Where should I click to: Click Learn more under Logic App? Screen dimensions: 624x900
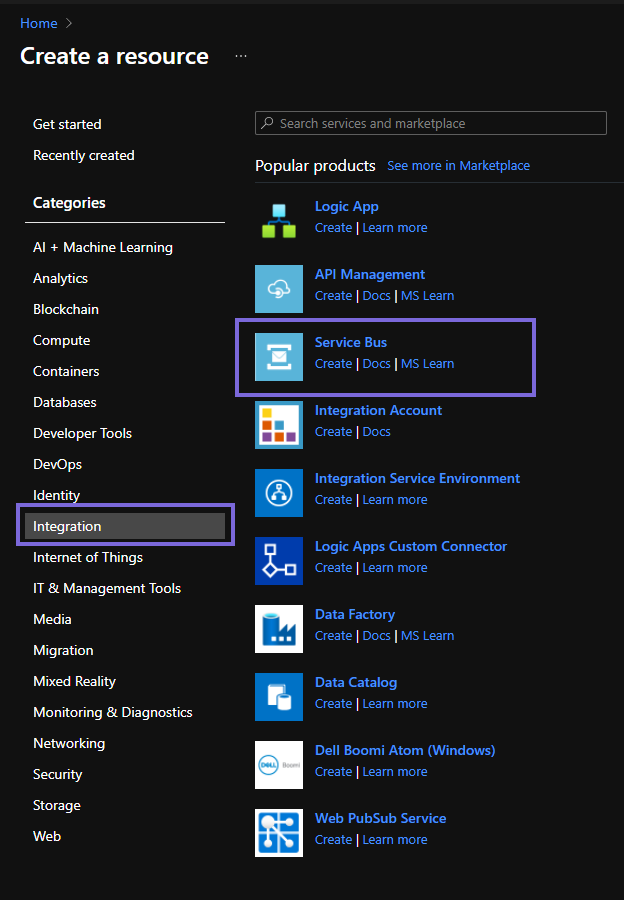(395, 228)
